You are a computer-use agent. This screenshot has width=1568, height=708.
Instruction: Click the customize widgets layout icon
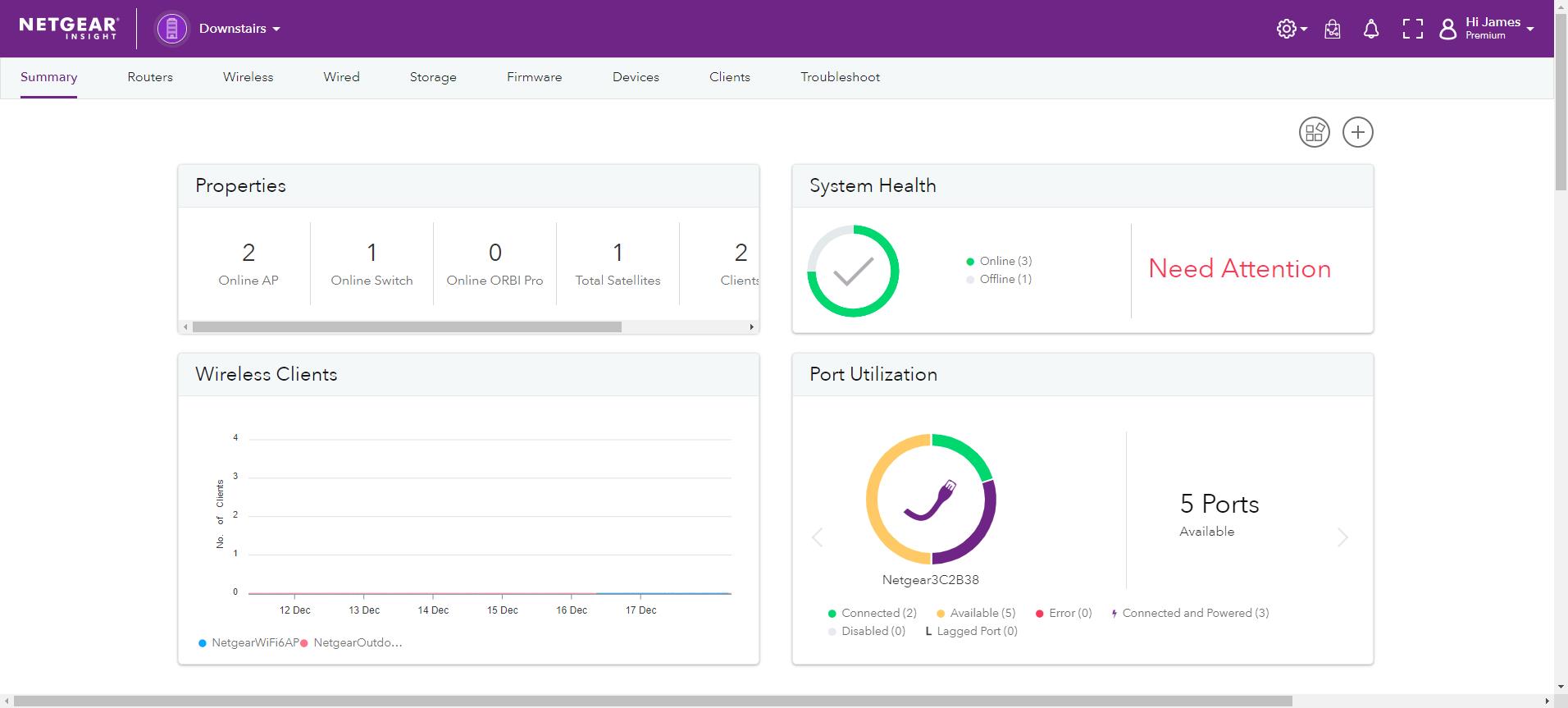(x=1315, y=132)
